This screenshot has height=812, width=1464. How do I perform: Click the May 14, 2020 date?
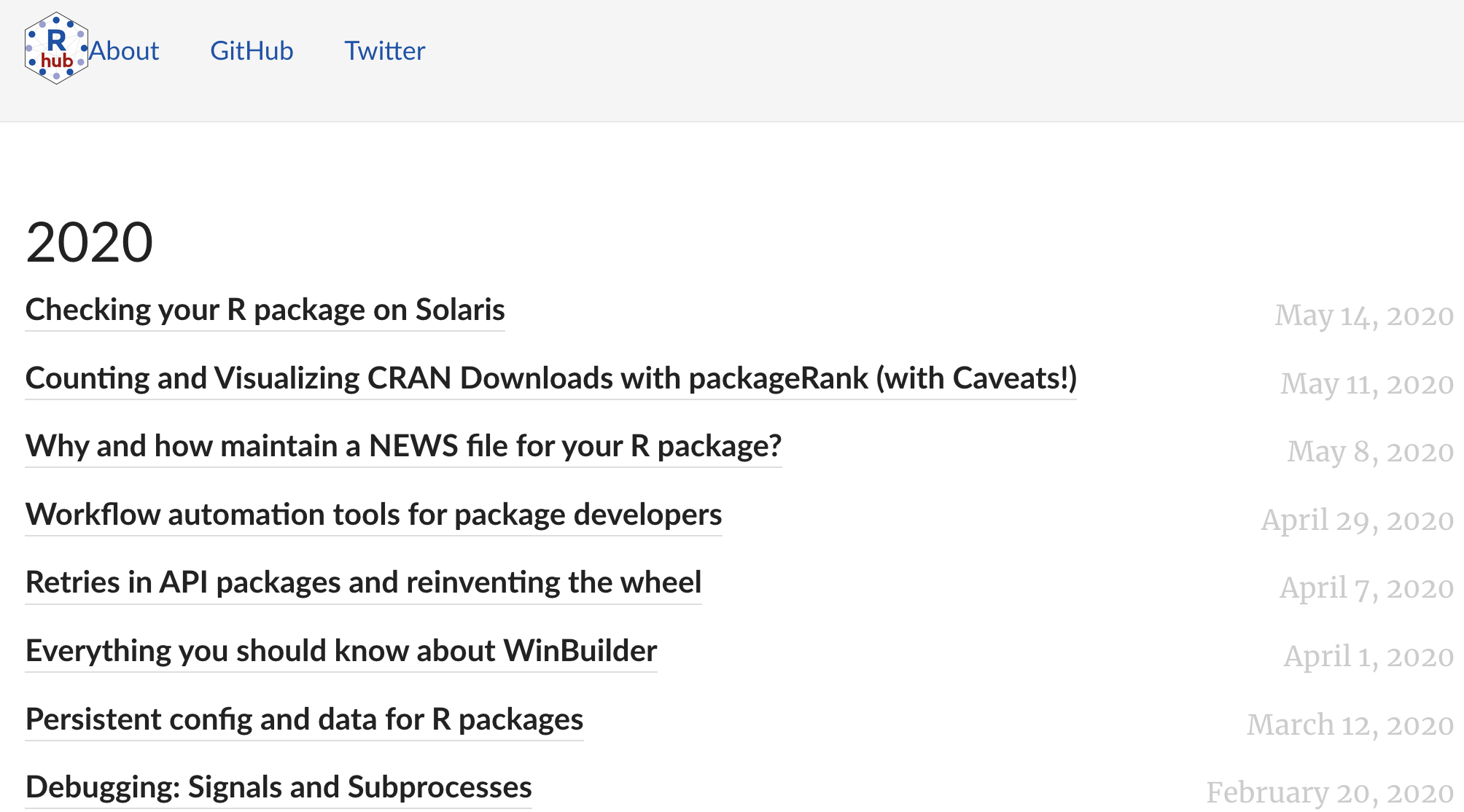(1363, 316)
